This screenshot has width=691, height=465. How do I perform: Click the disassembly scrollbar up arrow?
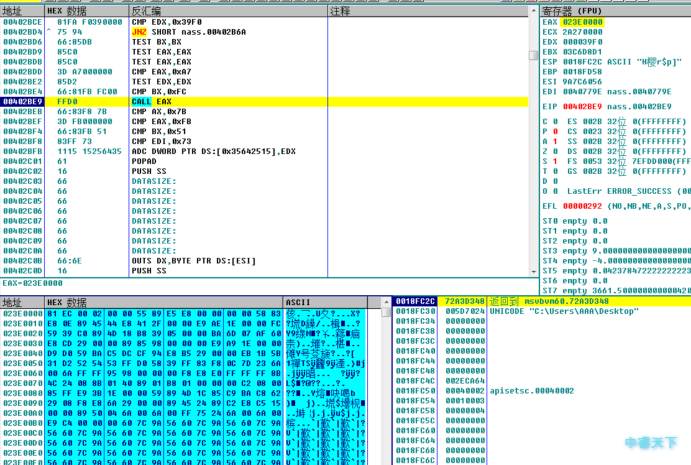[x=534, y=11]
